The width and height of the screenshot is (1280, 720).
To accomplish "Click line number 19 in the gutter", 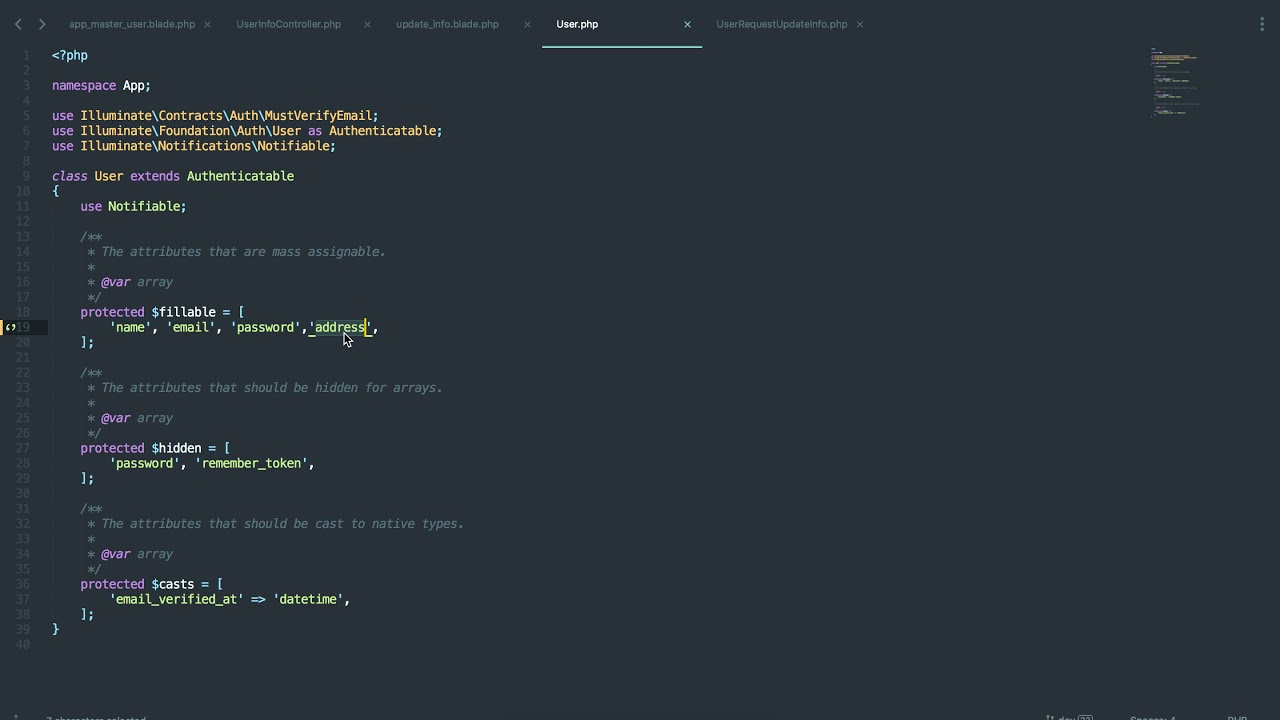I will tap(25, 327).
